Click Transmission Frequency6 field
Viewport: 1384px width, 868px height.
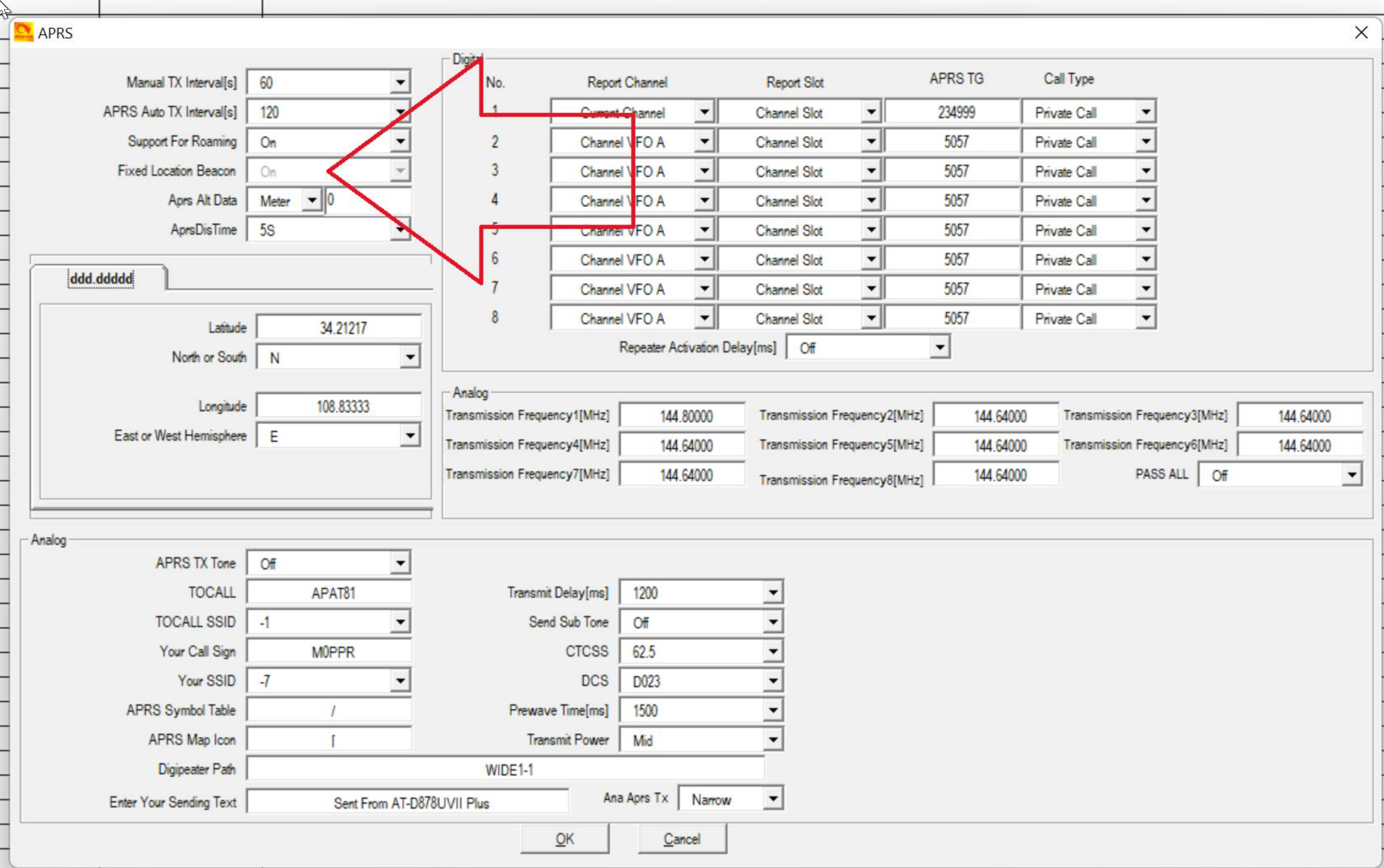[x=1300, y=445]
